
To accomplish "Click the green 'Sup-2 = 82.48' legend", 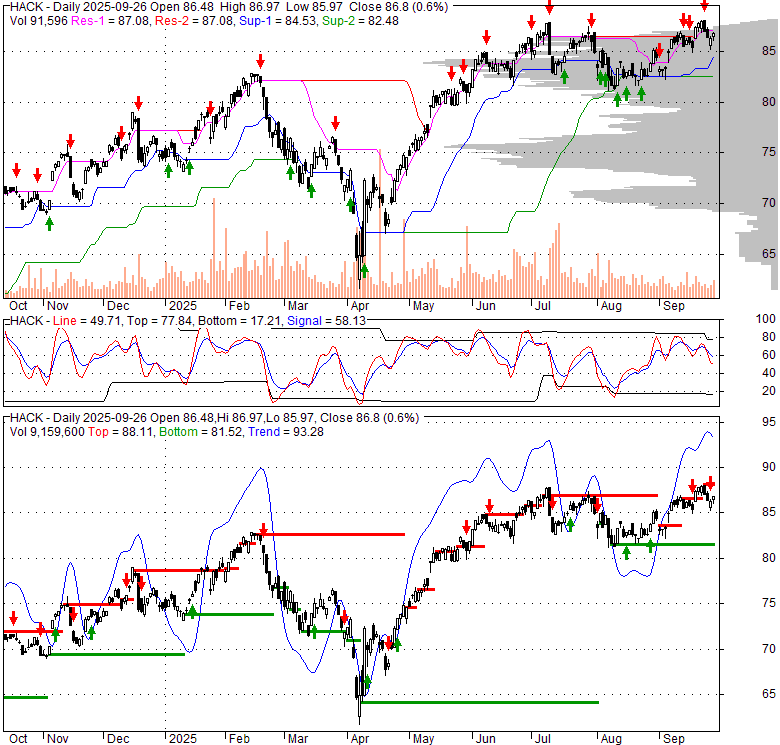I will click(x=360, y=21).
